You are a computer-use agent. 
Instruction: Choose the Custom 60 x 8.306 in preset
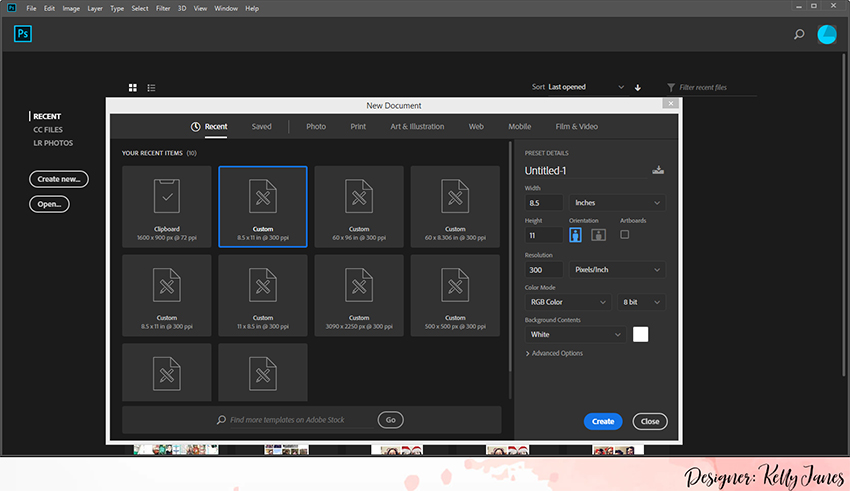(x=455, y=206)
